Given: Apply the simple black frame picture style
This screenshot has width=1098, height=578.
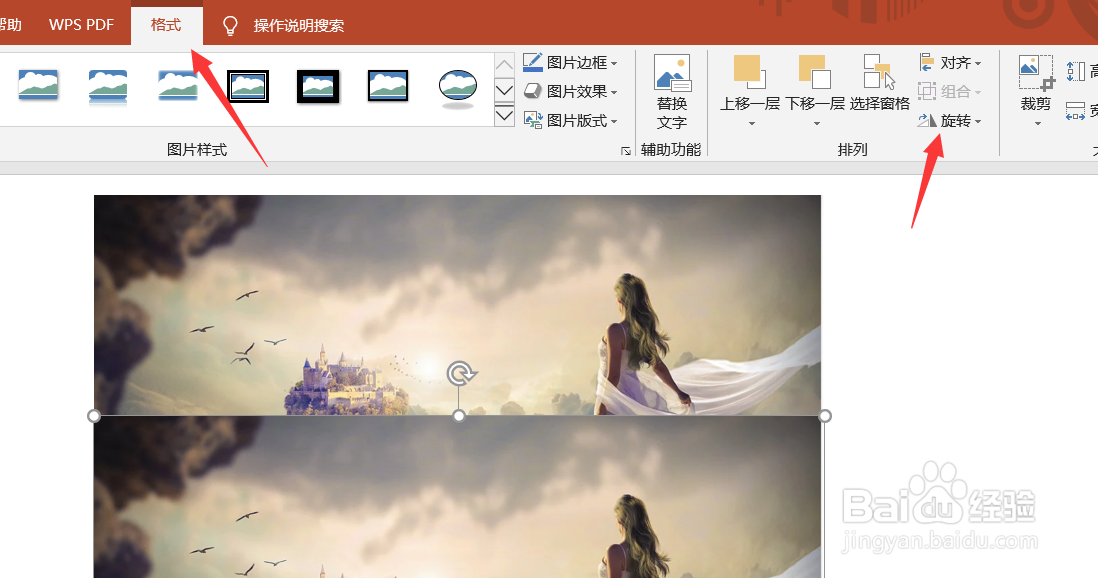Looking at the screenshot, I should click(x=388, y=86).
